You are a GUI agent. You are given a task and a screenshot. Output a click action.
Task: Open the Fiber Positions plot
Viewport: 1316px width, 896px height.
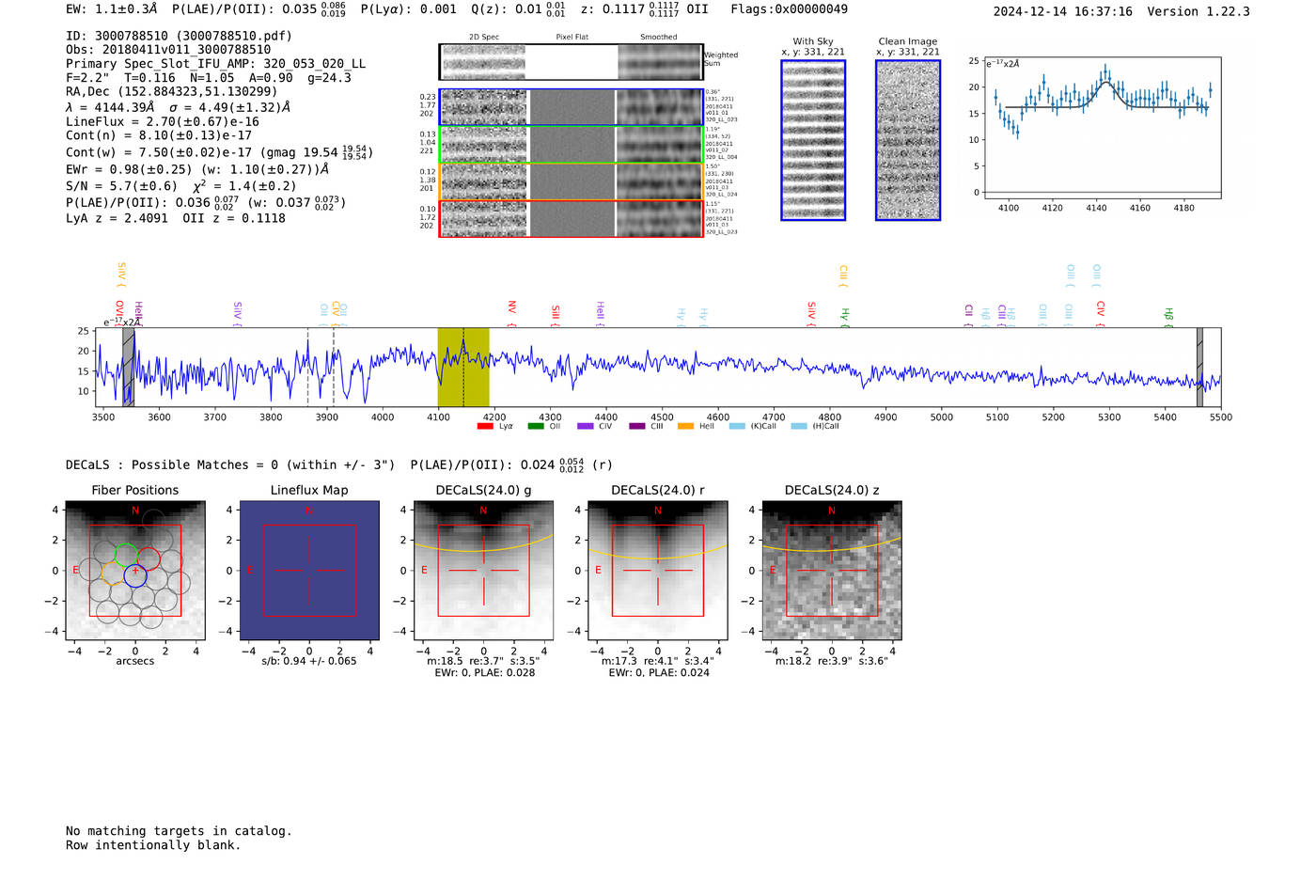pyautogui.click(x=135, y=571)
